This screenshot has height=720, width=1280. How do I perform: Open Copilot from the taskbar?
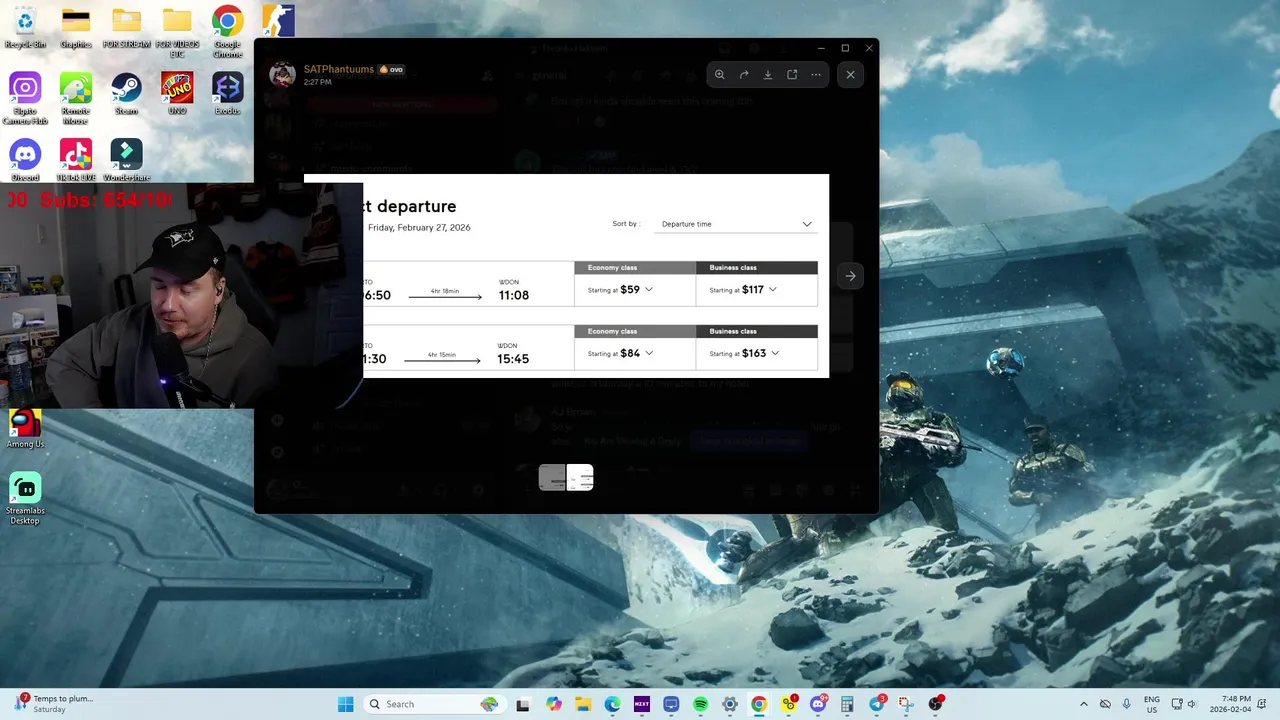coord(554,704)
